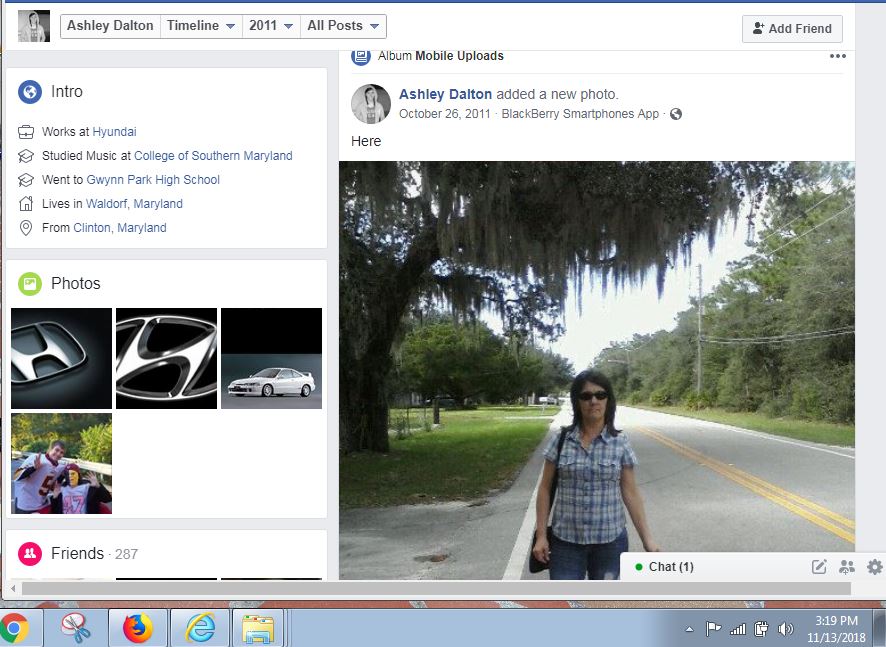Open College of Southern Maryland link
This screenshot has height=647, width=886.
coord(213,156)
